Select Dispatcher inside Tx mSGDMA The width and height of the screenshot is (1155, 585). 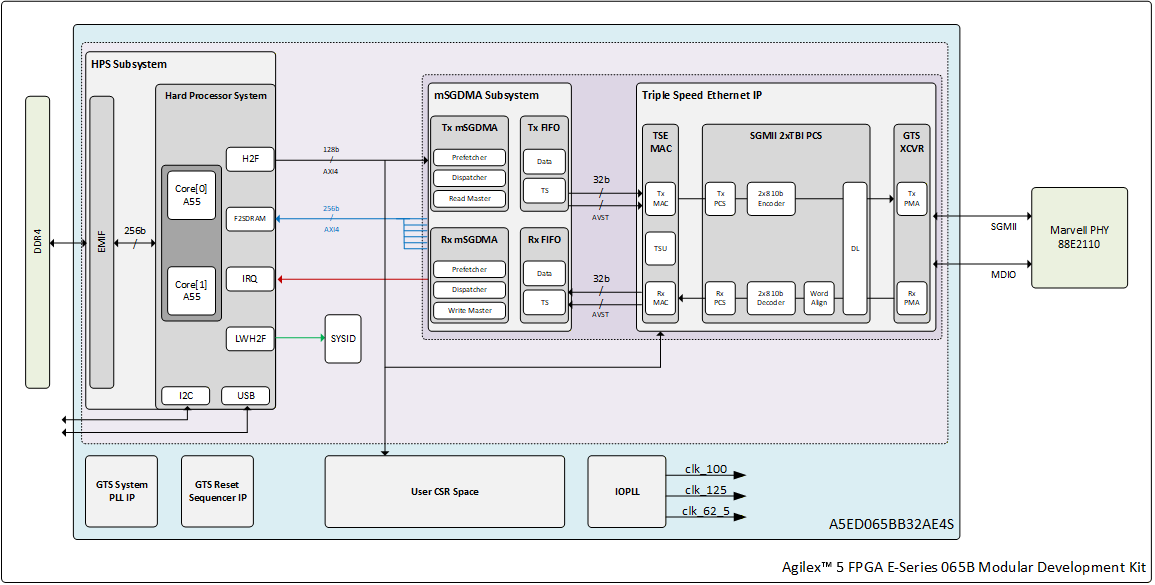[469, 178]
